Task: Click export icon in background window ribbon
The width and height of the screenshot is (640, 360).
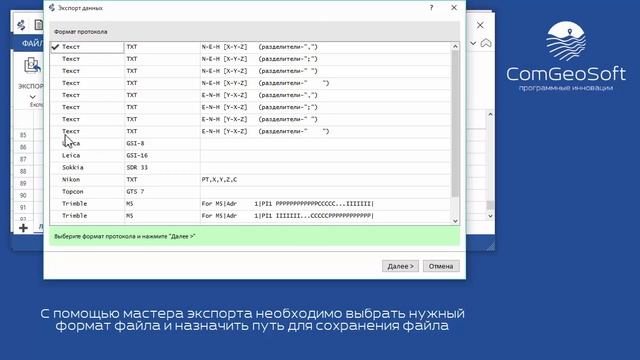Action: point(32,65)
